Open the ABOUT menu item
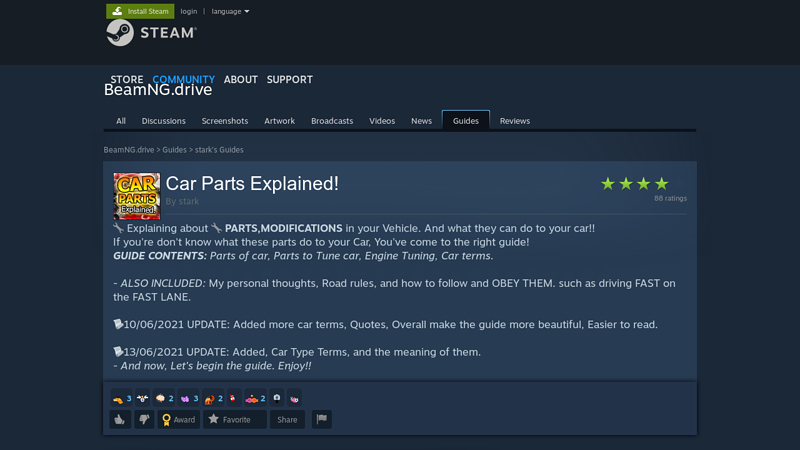 coord(241,80)
